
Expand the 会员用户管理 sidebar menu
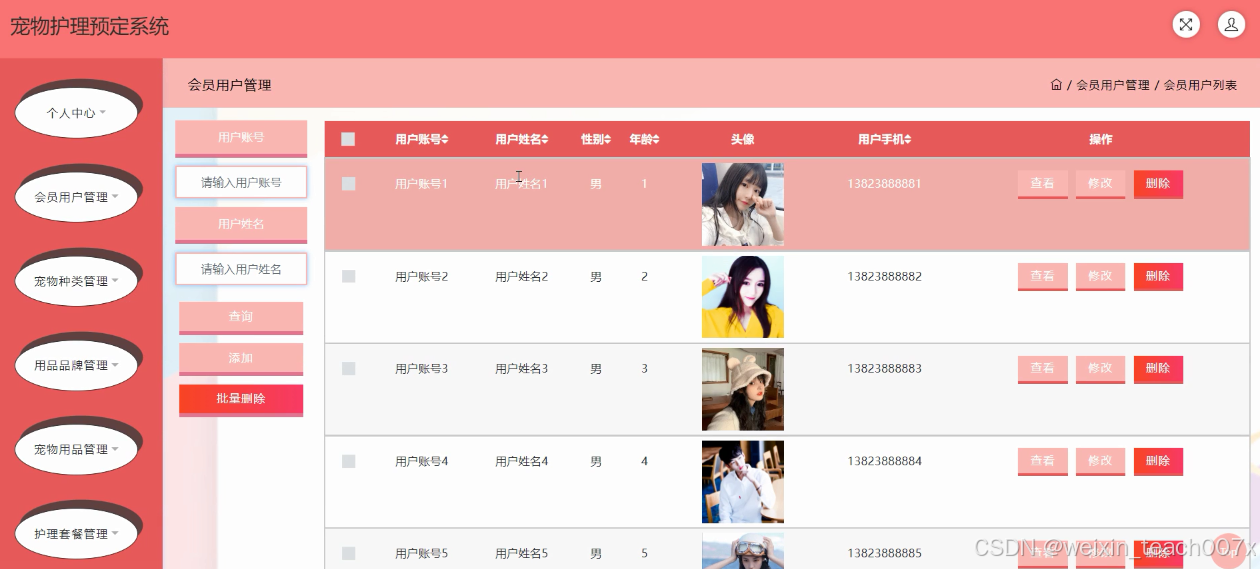76,197
